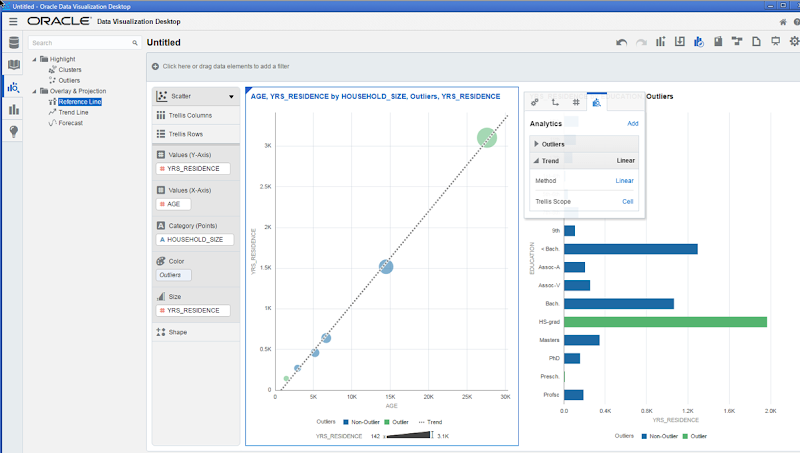Click the Search input field
This screenshot has height=453, width=800.
click(85, 43)
